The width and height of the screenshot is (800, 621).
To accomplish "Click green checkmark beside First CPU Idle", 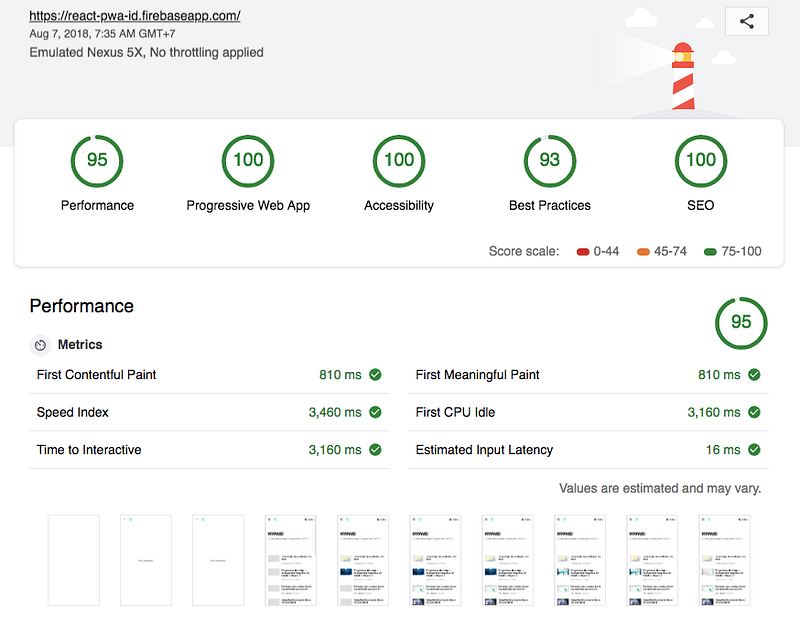I will (754, 412).
